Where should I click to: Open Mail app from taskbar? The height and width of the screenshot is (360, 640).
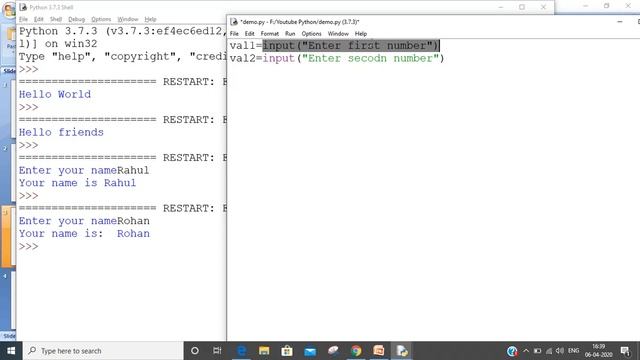pos(310,351)
